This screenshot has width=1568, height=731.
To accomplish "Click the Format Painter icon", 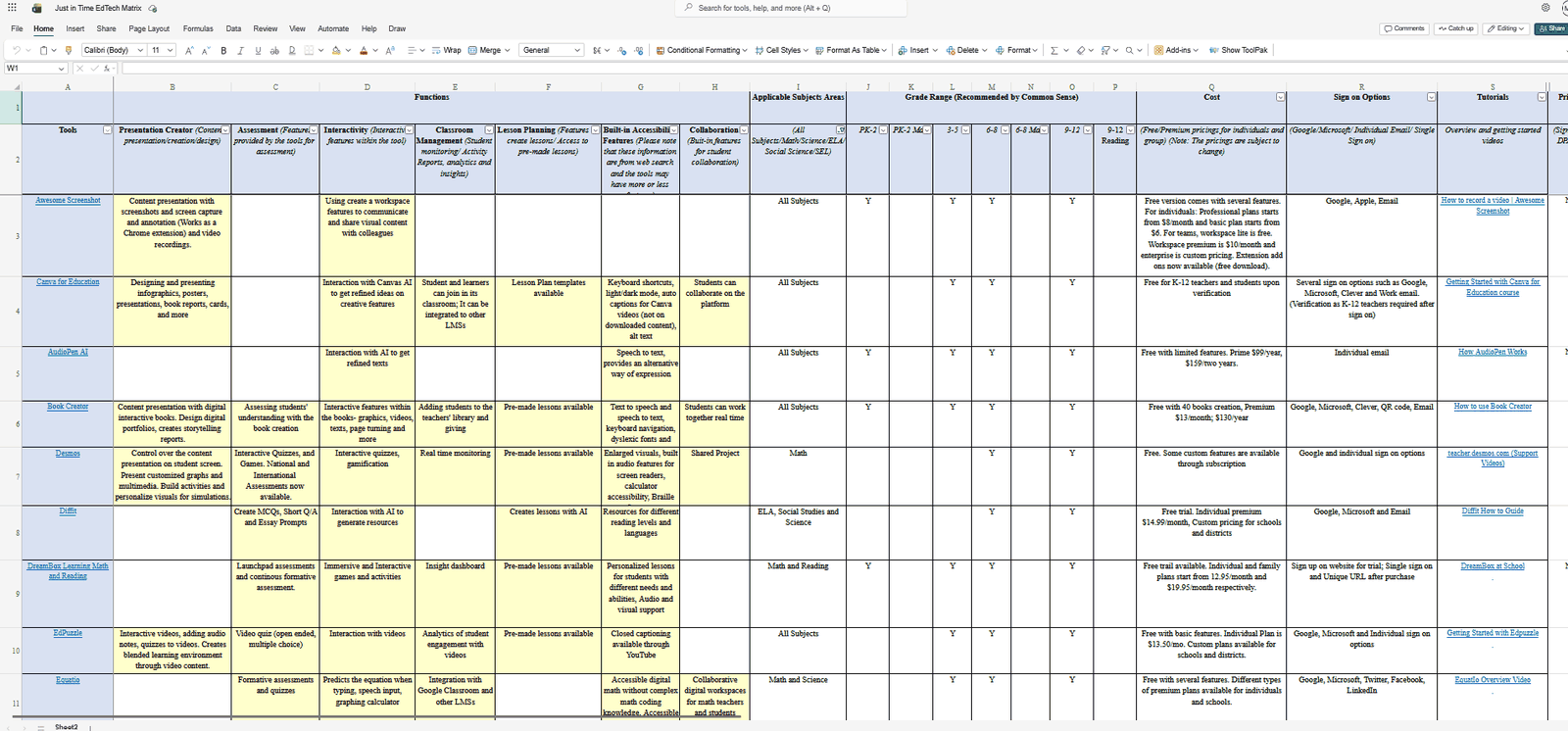I will tap(69, 50).
